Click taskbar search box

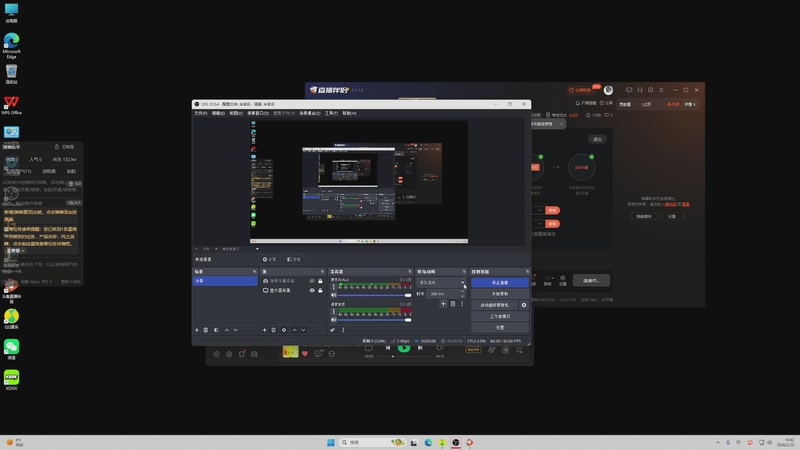[372, 442]
